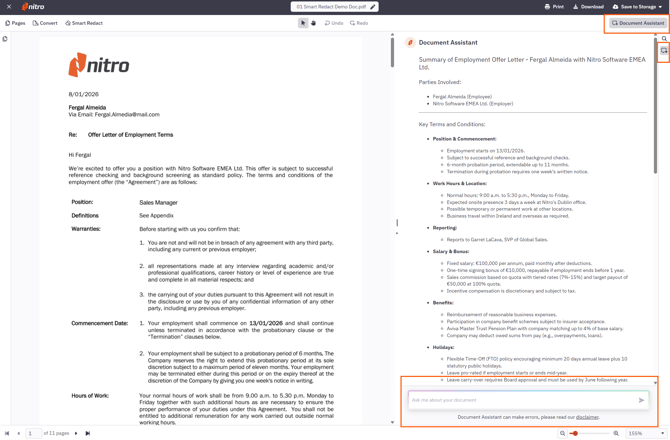Focus the Ask me about your document field
This screenshot has width=670, height=440.
tap(522, 400)
